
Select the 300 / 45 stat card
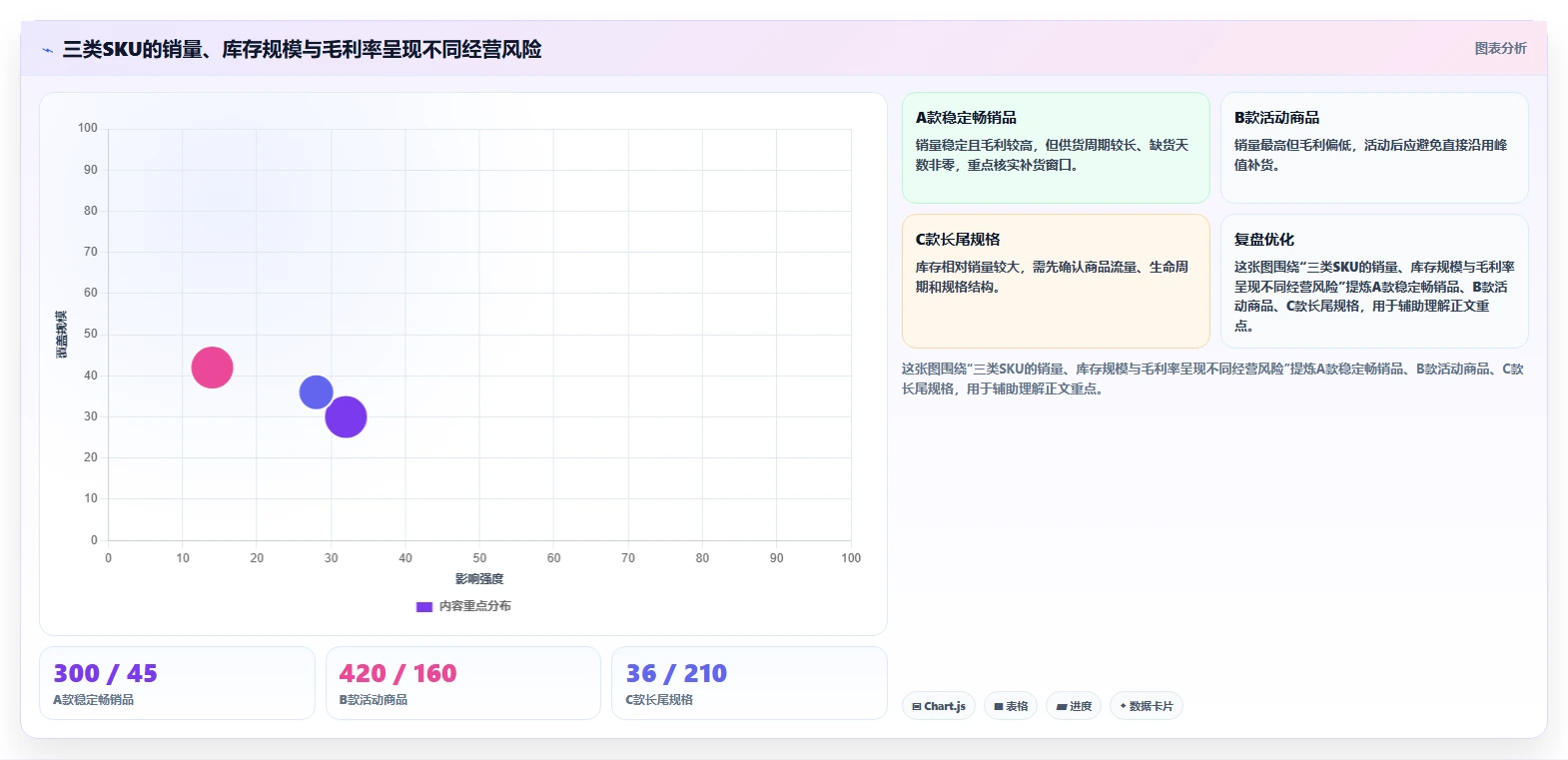coord(177,683)
